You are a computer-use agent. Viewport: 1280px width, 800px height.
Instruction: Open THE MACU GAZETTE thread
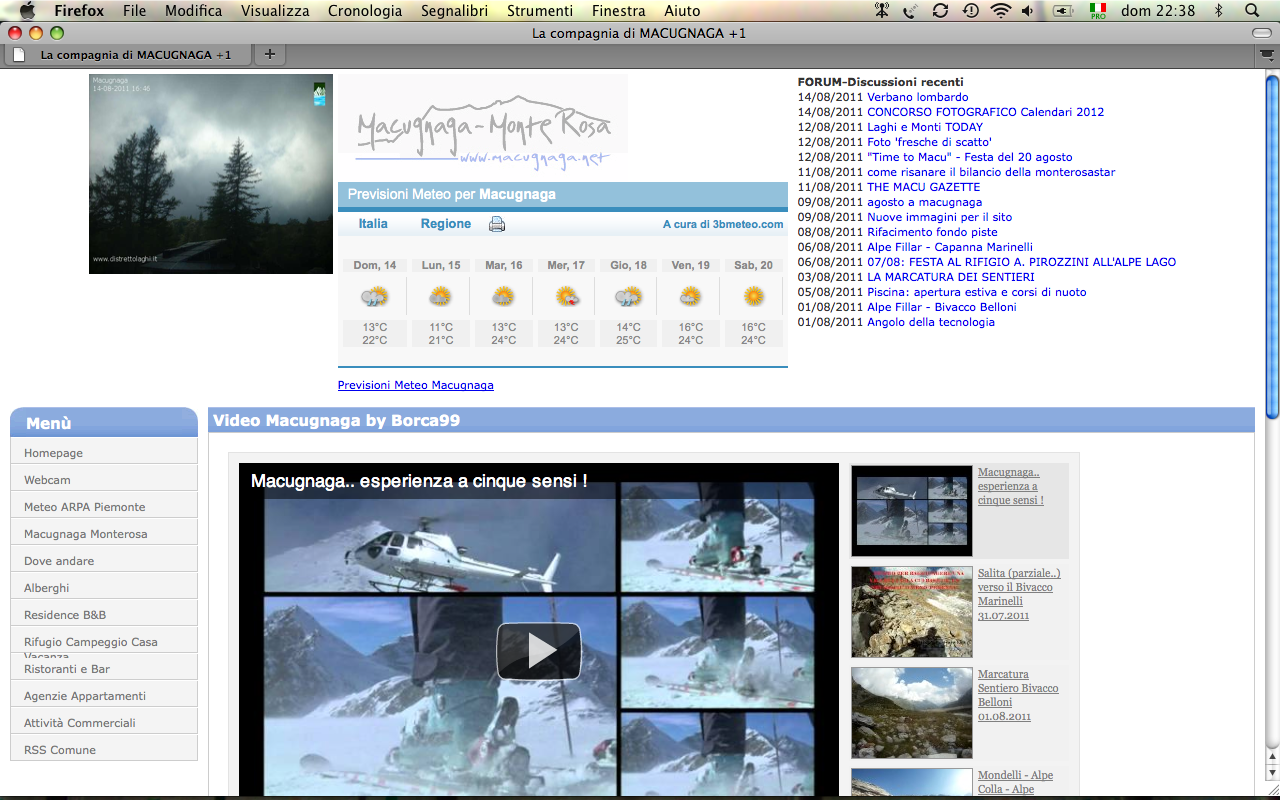pyautogui.click(x=924, y=187)
